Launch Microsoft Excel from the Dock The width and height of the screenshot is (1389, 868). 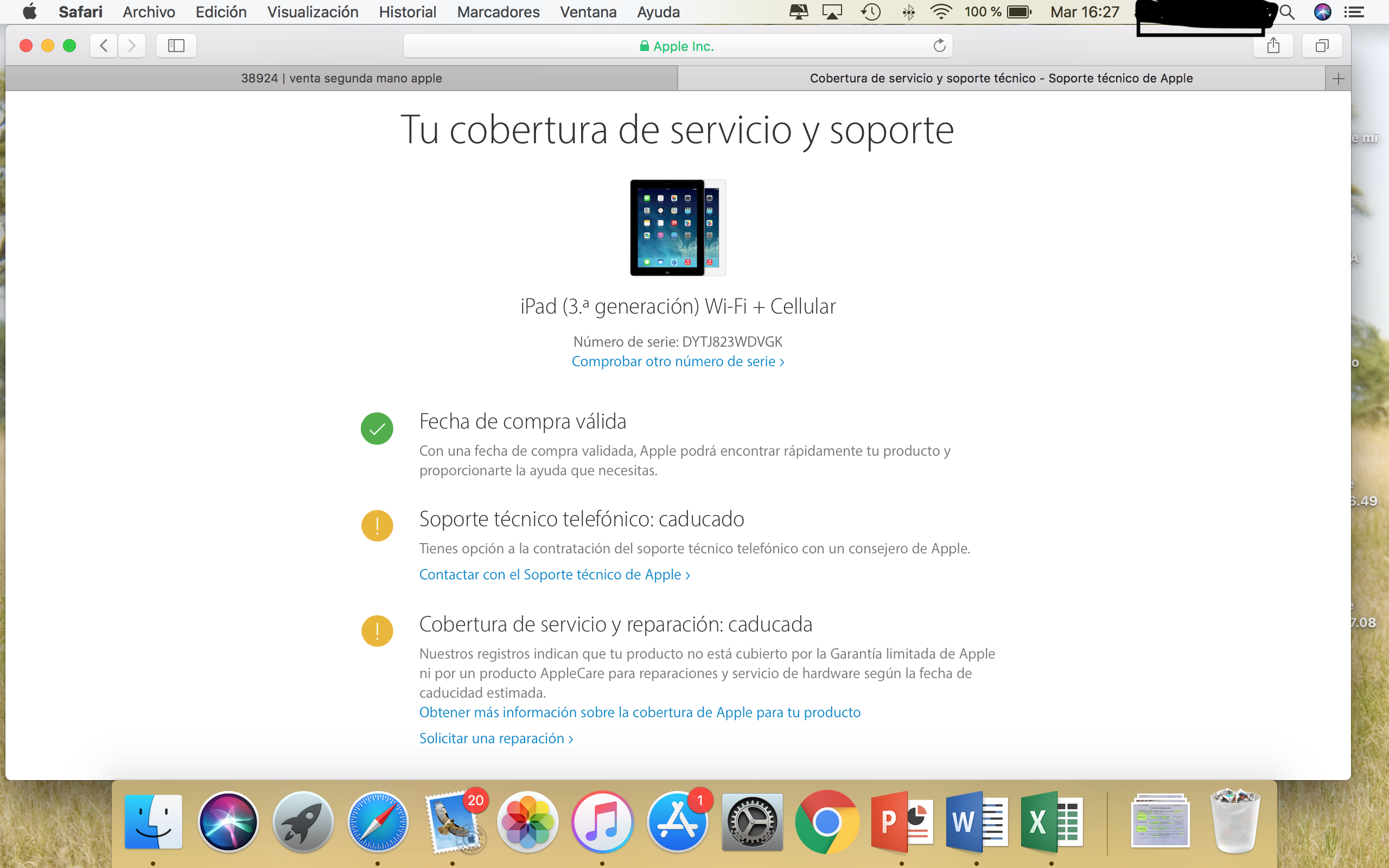point(1052,821)
